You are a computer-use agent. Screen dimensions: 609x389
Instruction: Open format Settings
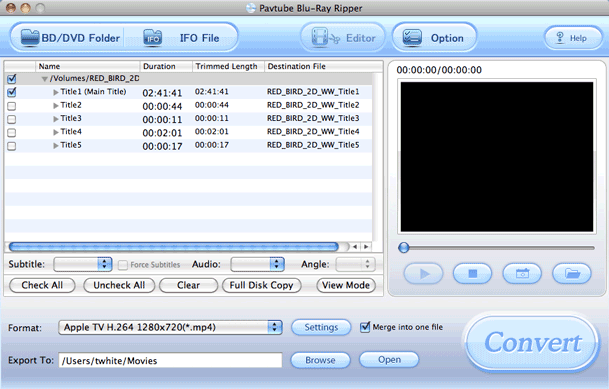(321, 327)
